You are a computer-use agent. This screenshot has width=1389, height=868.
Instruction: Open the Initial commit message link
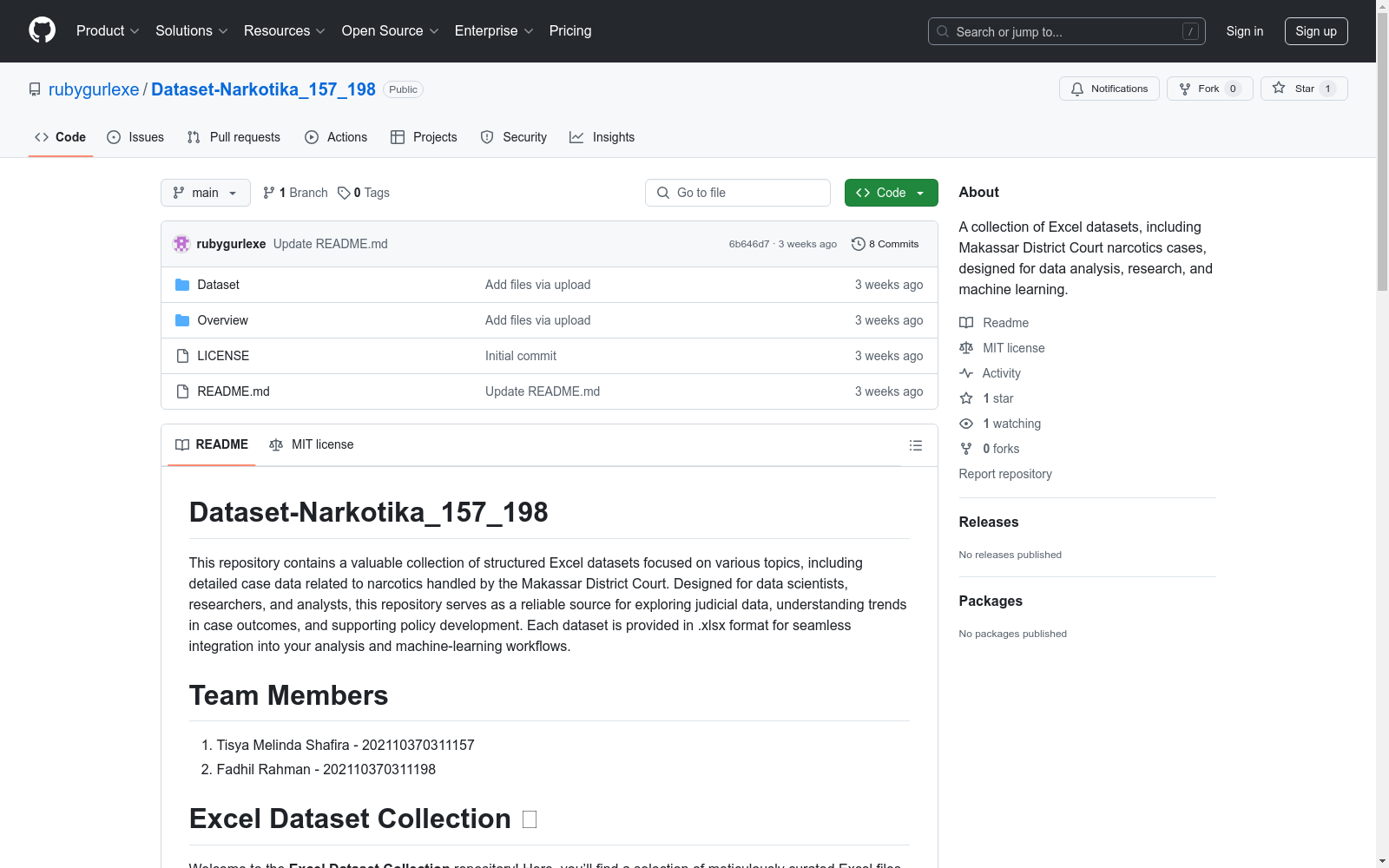point(521,356)
